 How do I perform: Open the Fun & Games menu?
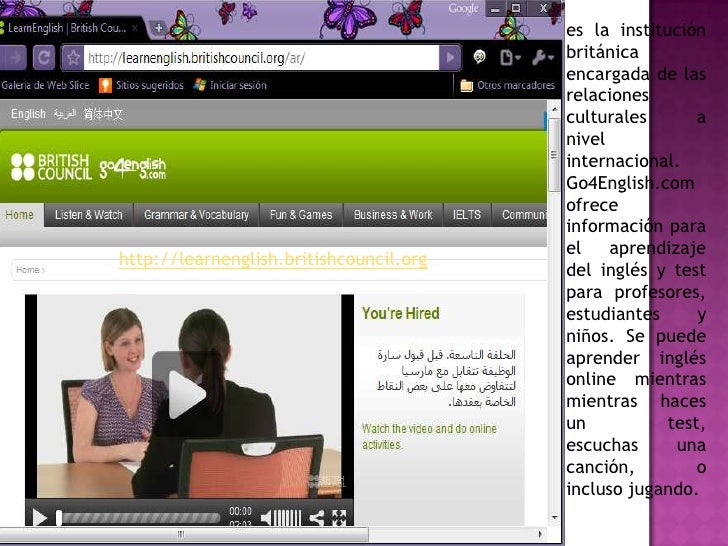301,215
